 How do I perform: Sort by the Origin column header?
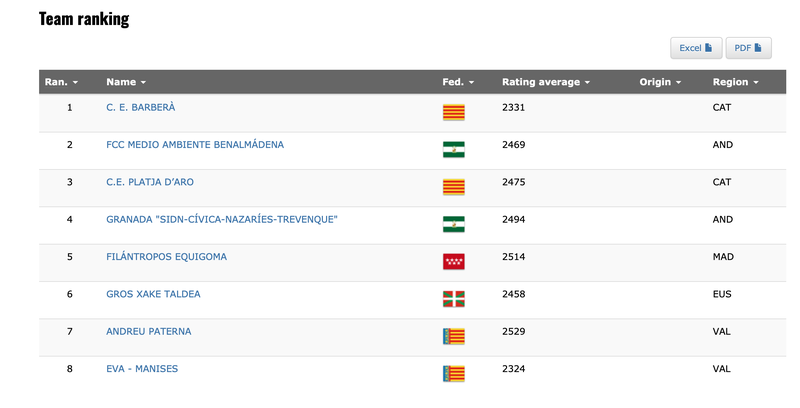(660, 82)
